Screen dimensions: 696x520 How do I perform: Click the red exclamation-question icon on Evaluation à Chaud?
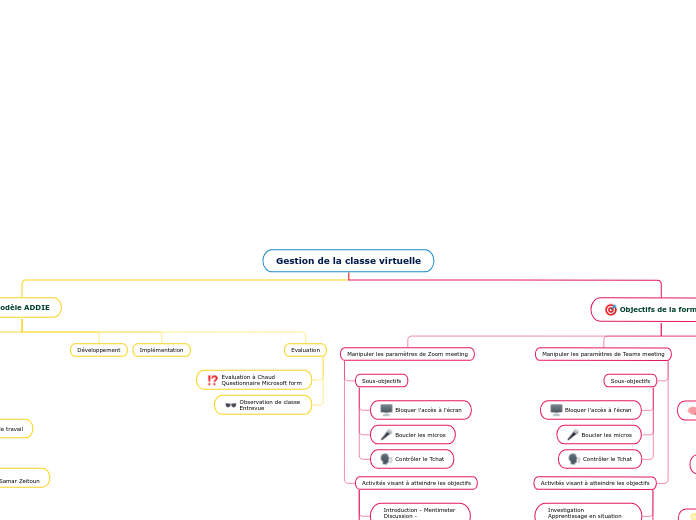click(x=213, y=380)
